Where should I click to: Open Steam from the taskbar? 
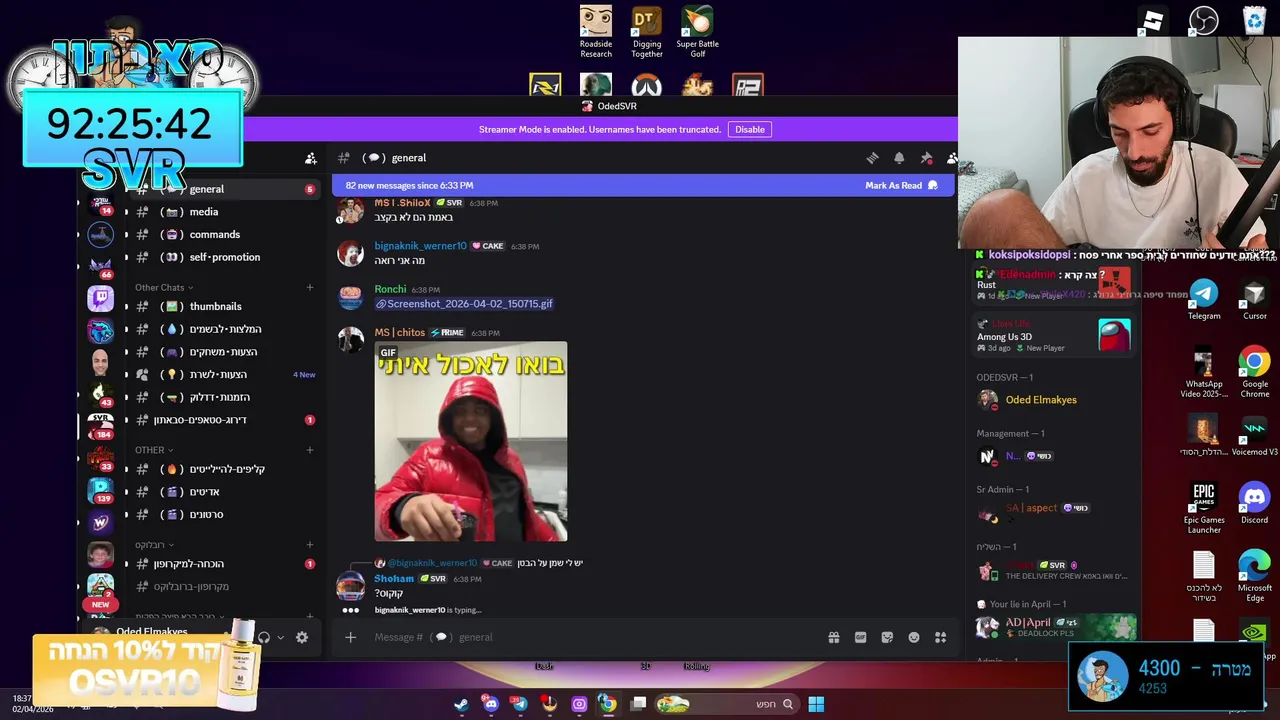461,704
